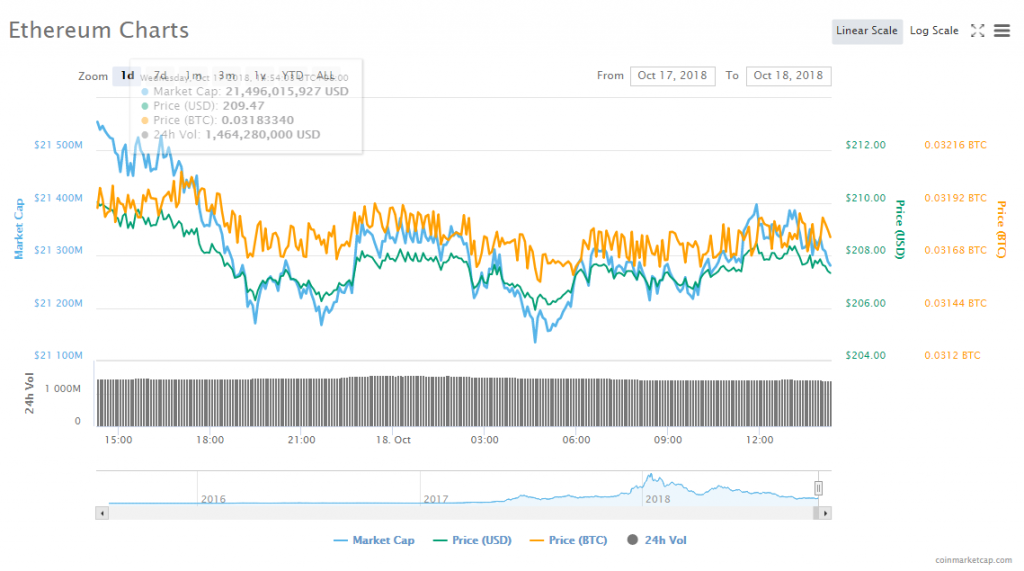
Task: Open the chart hamburger export menu
Action: click(1001, 31)
